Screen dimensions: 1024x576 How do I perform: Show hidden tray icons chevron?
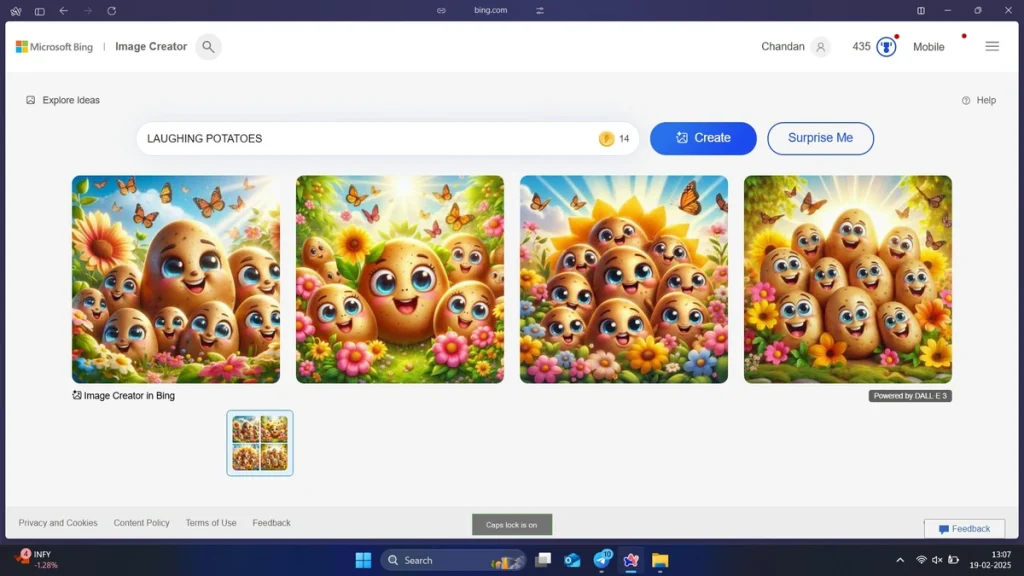tap(900, 560)
